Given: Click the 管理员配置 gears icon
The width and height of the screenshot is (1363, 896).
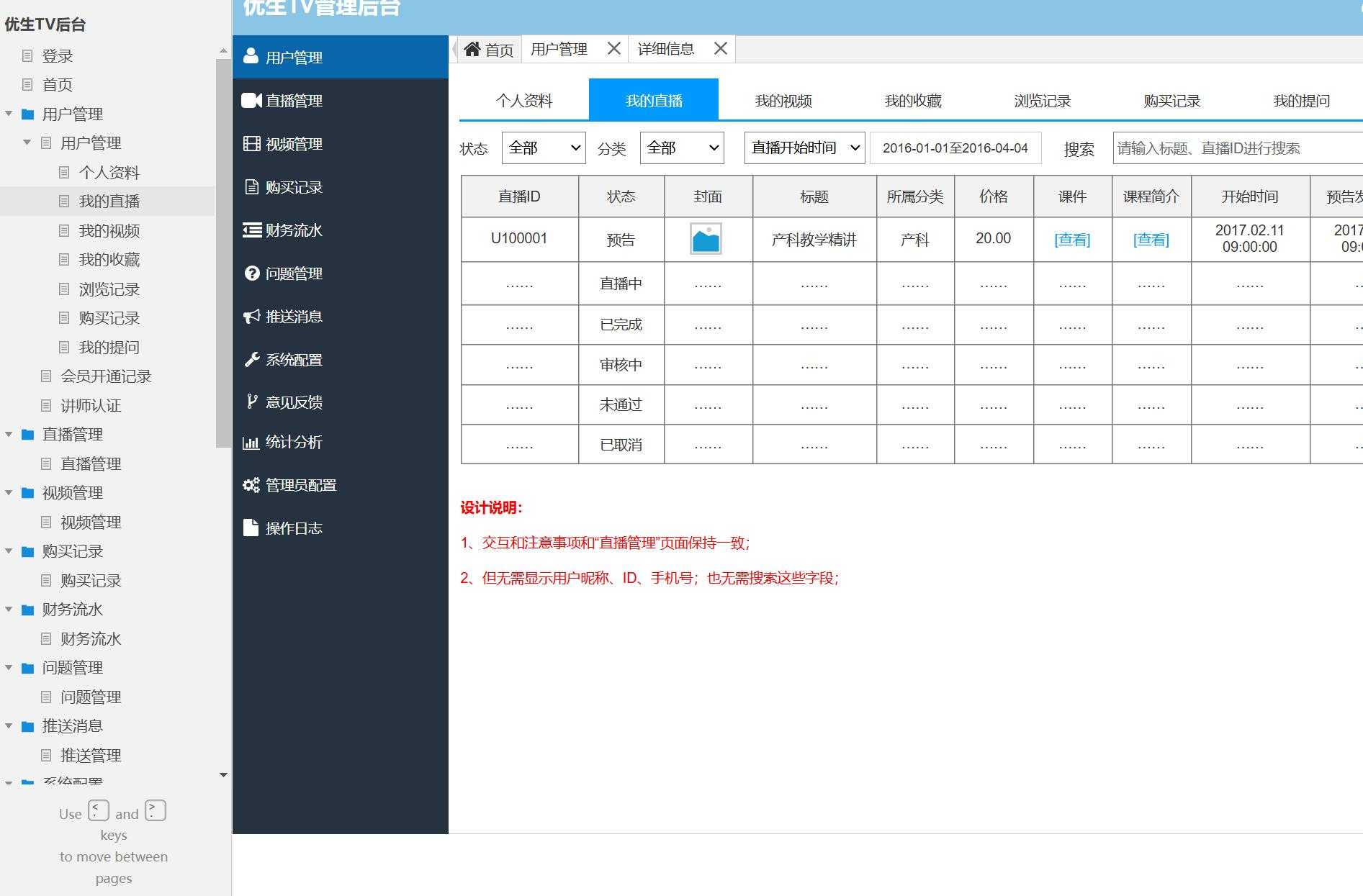Looking at the screenshot, I should (x=251, y=484).
